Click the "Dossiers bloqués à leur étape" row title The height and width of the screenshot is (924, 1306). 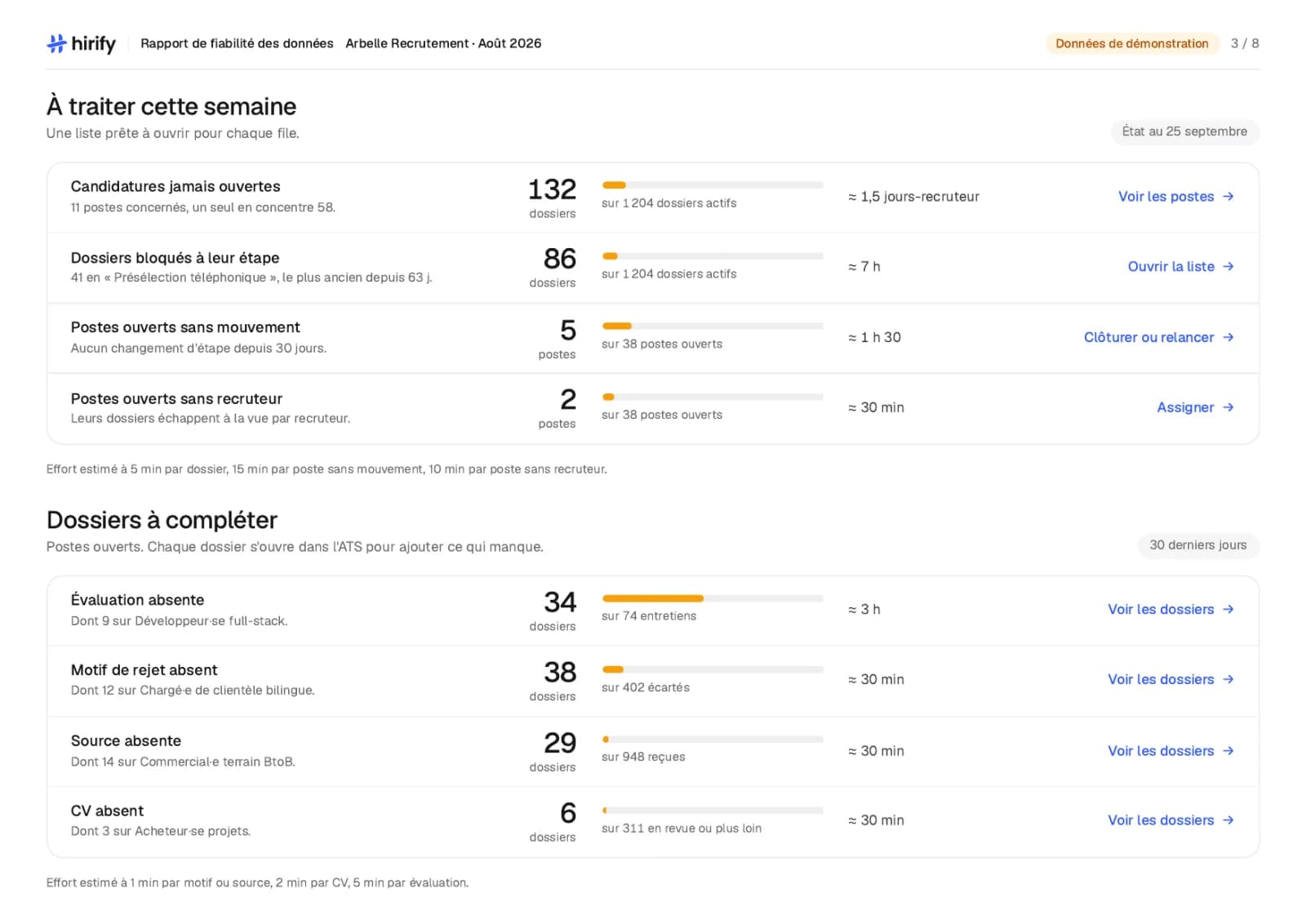click(x=175, y=258)
